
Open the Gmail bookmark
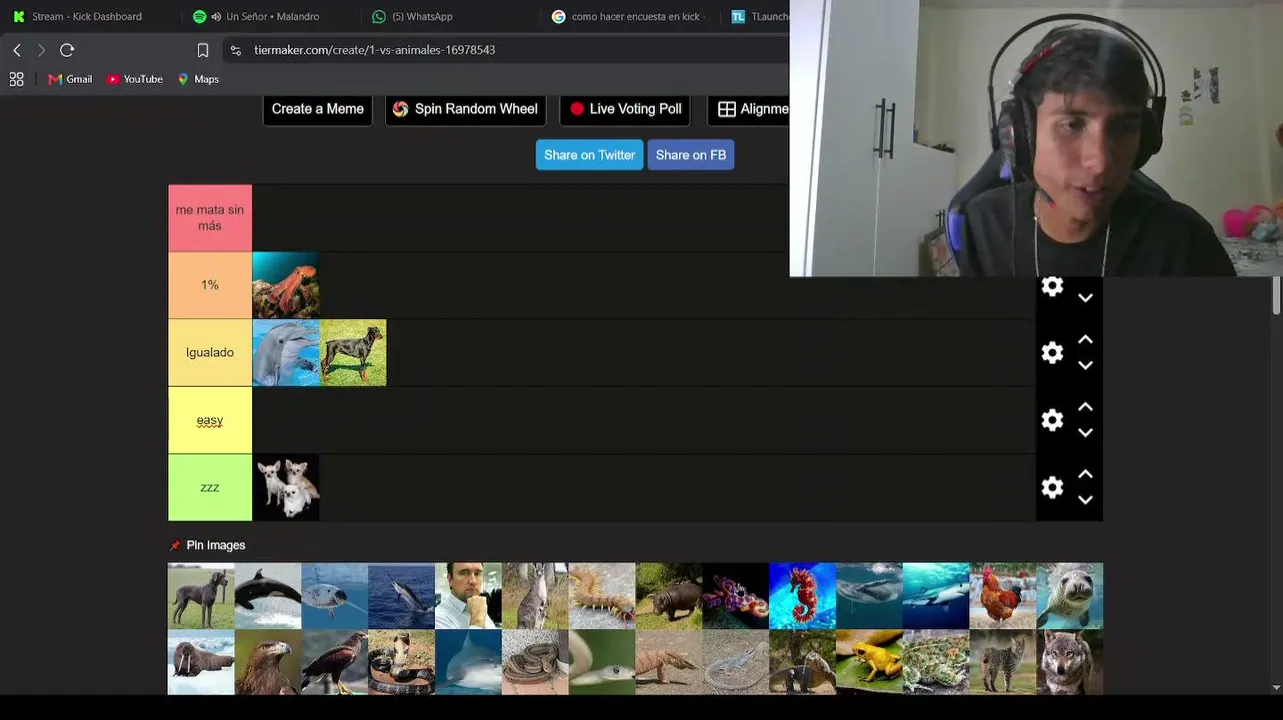pyautogui.click(x=70, y=79)
